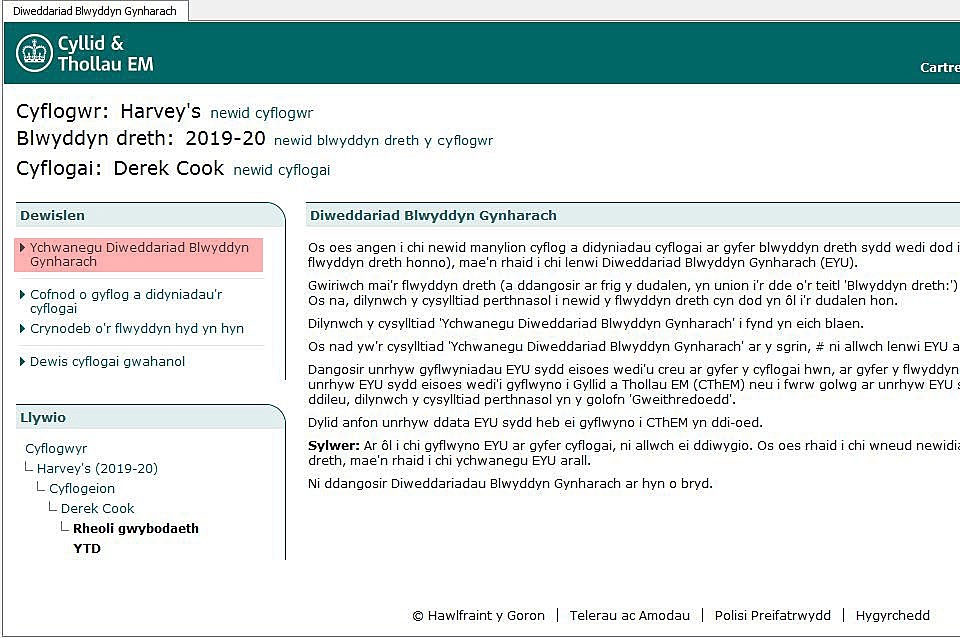Select "Harvey's (2019-20)" tree node

point(97,468)
